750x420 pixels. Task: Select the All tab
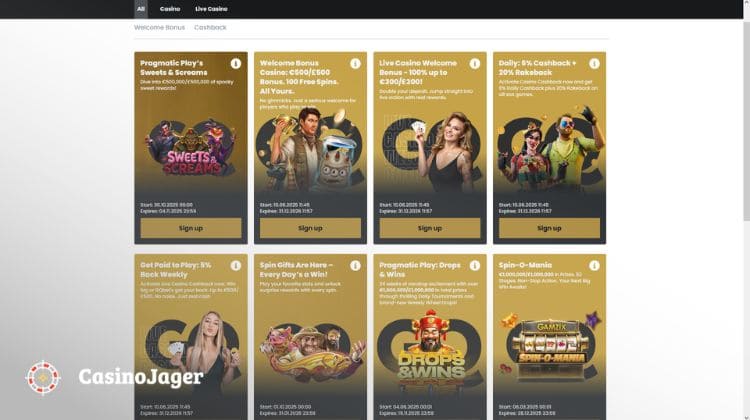(141, 9)
